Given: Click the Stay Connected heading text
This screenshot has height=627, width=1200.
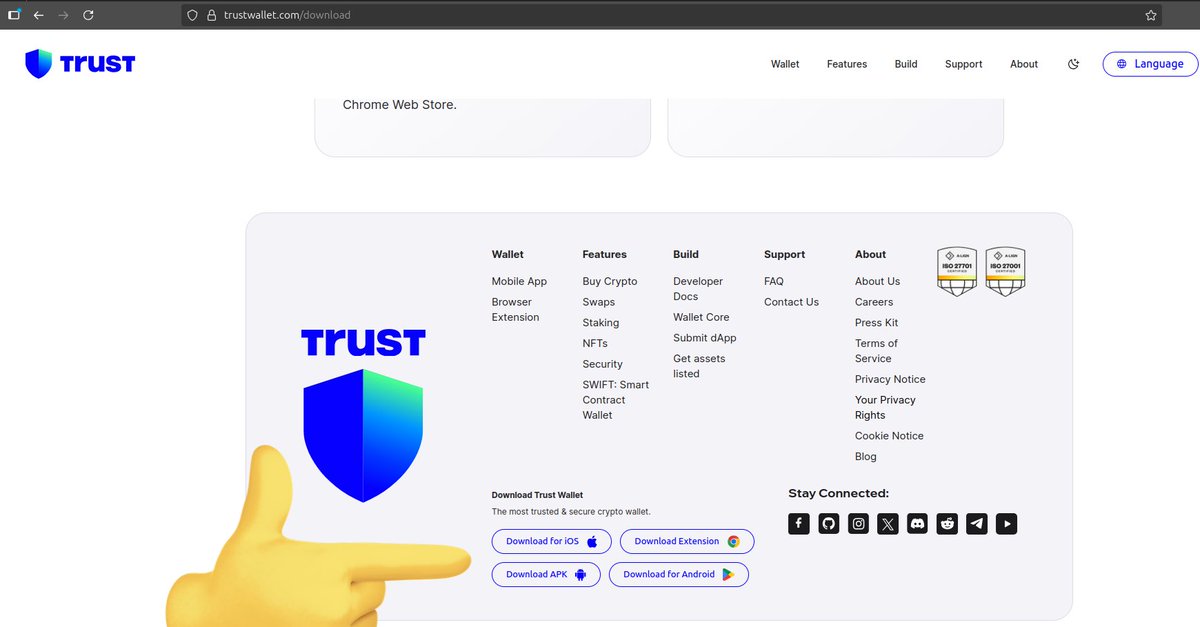Looking at the screenshot, I should [x=838, y=493].
